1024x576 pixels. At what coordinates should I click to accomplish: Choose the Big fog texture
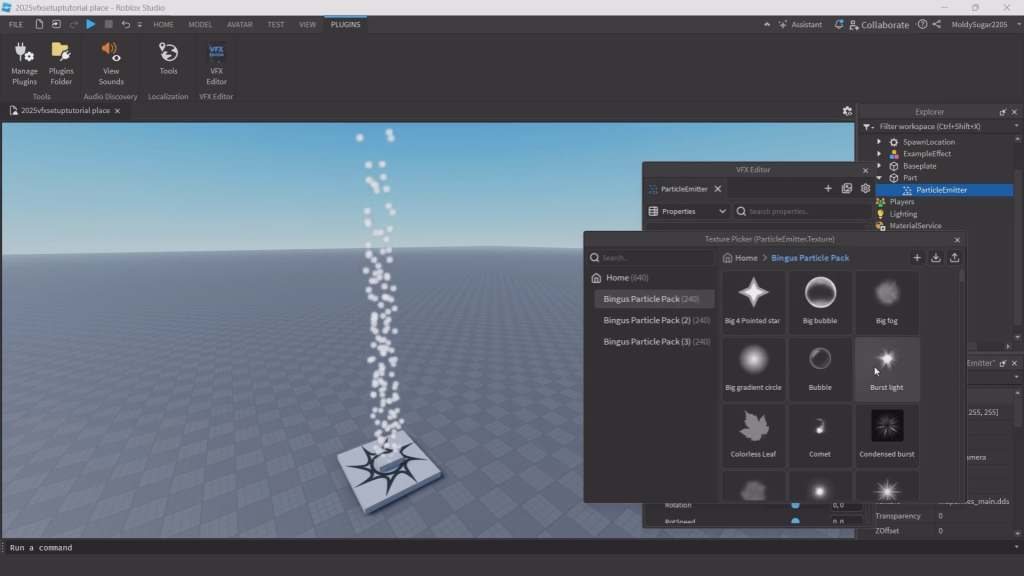pyautogui.click(x=887, y=302)
